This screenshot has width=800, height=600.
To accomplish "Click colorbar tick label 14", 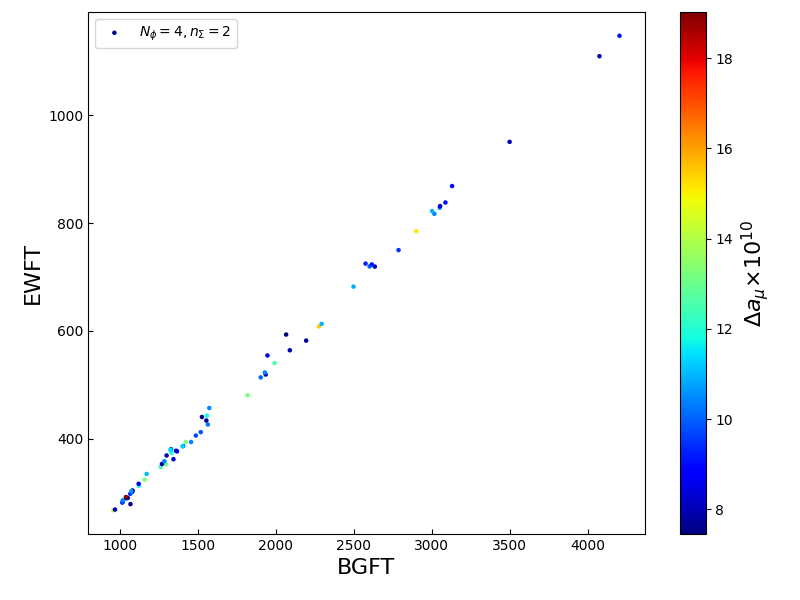I will click(x=723, y=240).
